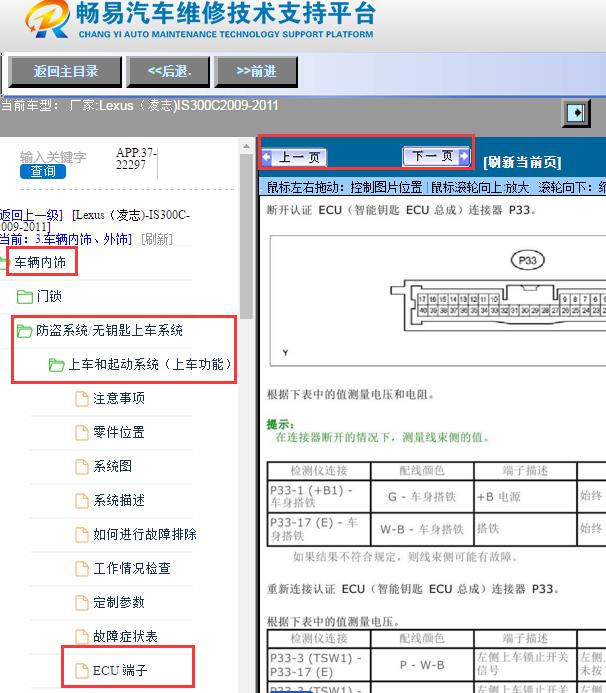Click the document icon beside 如何进行故障排除
The image size is (606, 693).
pos(82,535)
